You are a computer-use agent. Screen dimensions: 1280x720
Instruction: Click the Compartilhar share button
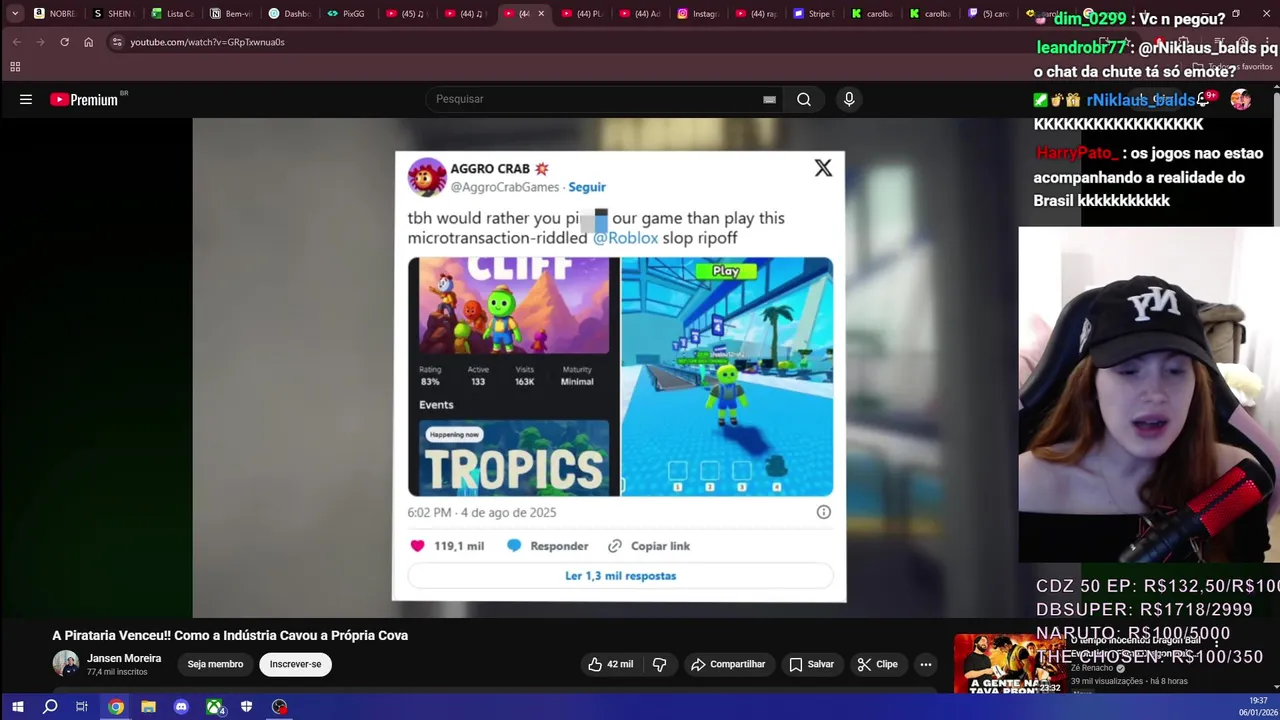(728, 664)
